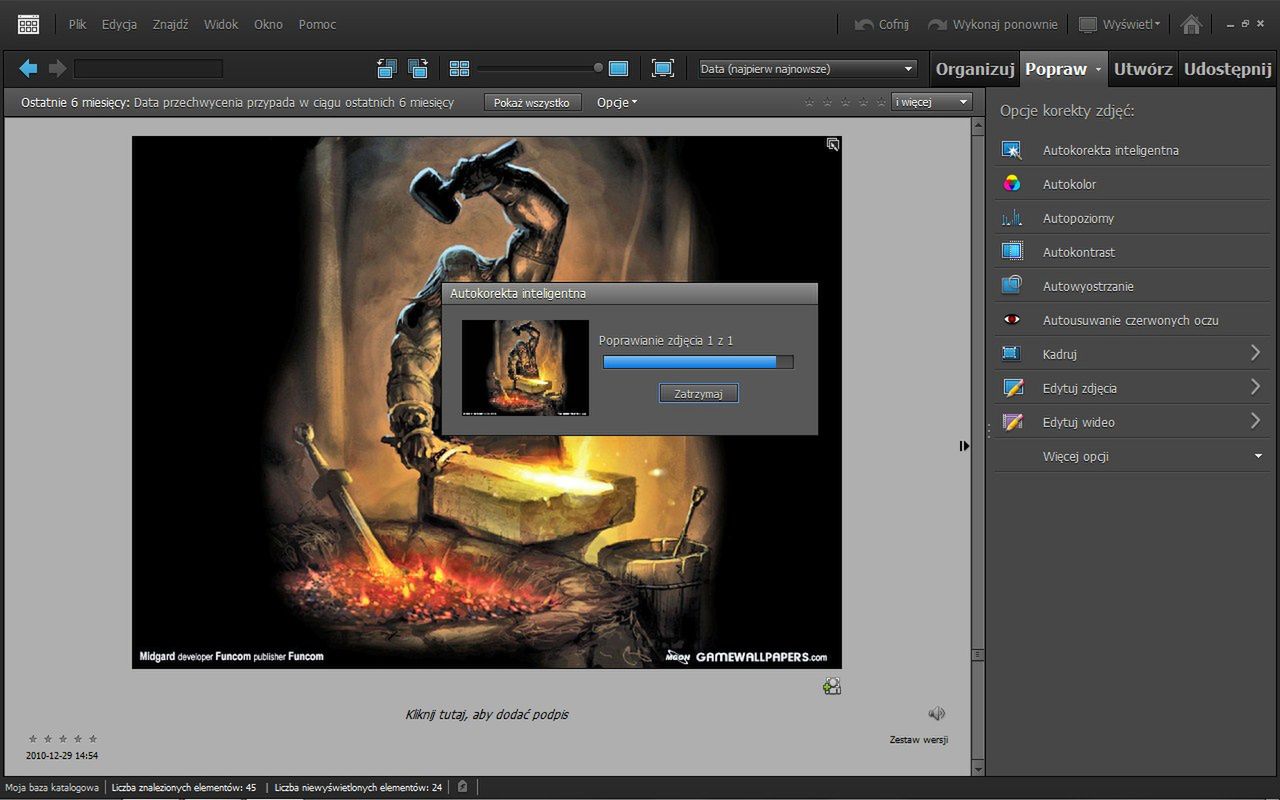The width and height of the screenshot is (1280, 800).
Task: Set first star rating below photo
Action: click(32, 739)
